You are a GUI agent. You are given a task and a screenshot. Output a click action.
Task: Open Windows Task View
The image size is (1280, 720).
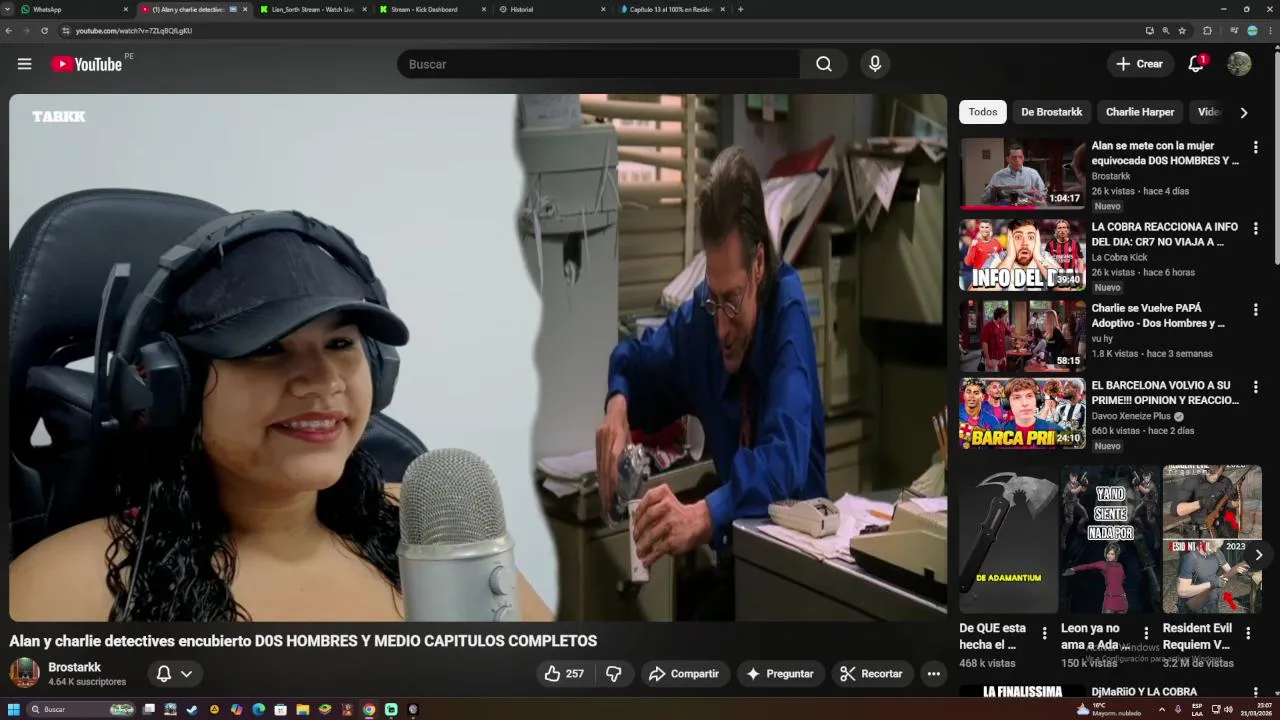point(149,709)
